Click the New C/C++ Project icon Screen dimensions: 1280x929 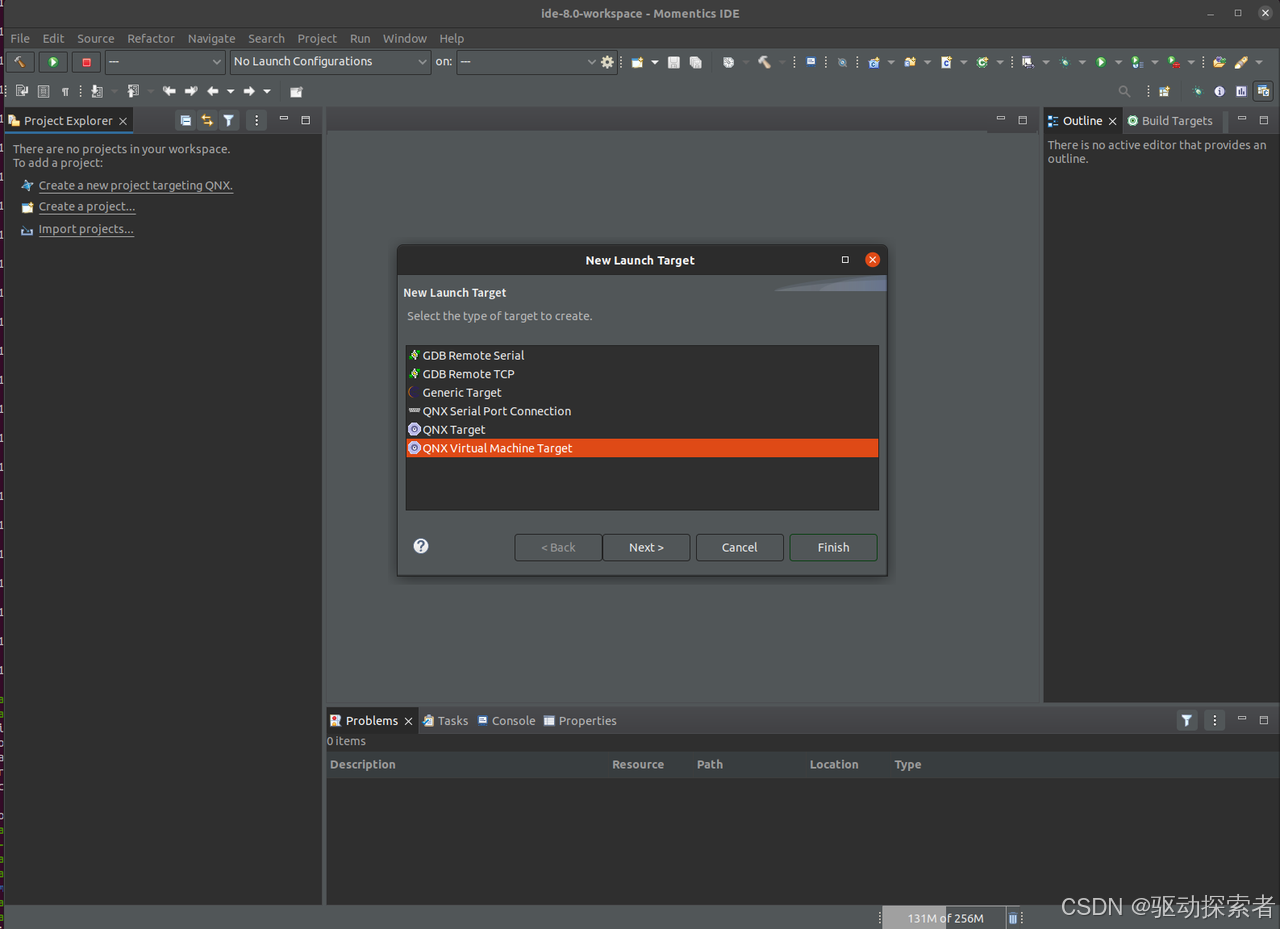pyautogui.click(x=873, y=62)
